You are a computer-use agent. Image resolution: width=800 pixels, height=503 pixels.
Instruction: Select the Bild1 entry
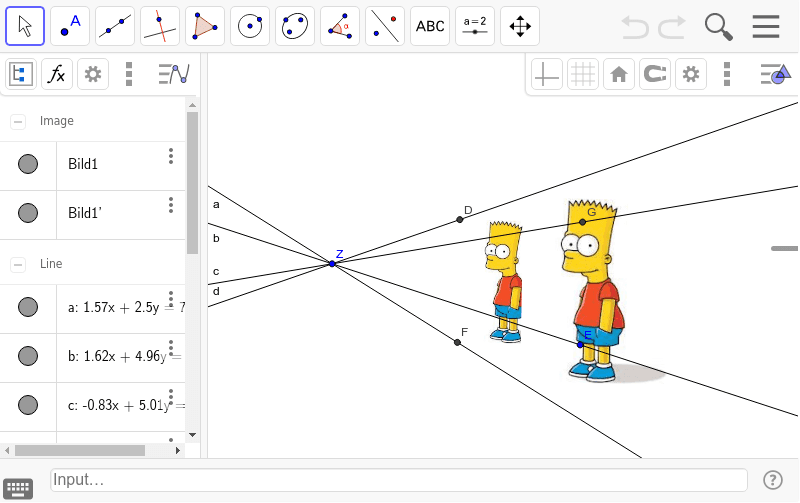(x=83, y=164)
